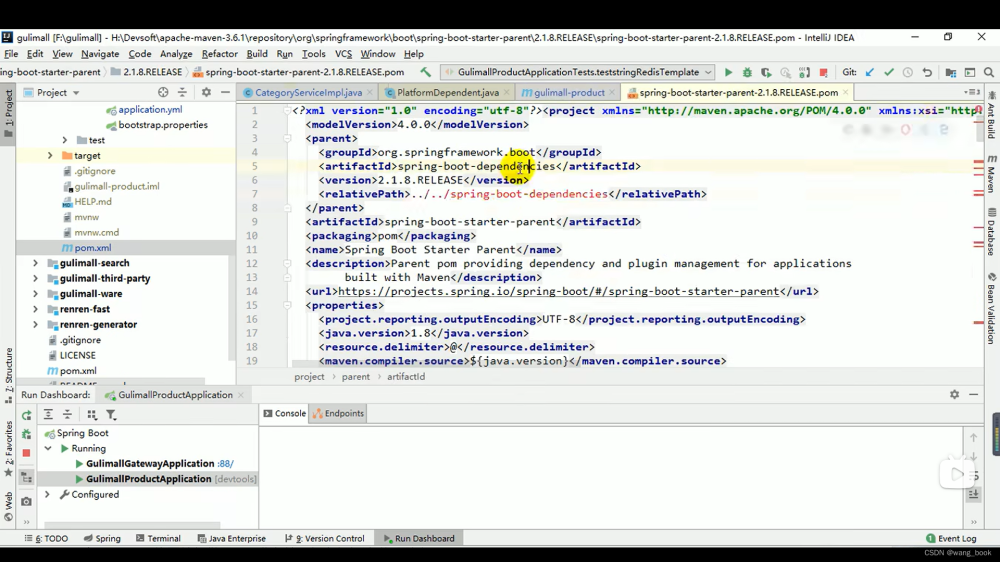Show Git history clock icon

908,73
